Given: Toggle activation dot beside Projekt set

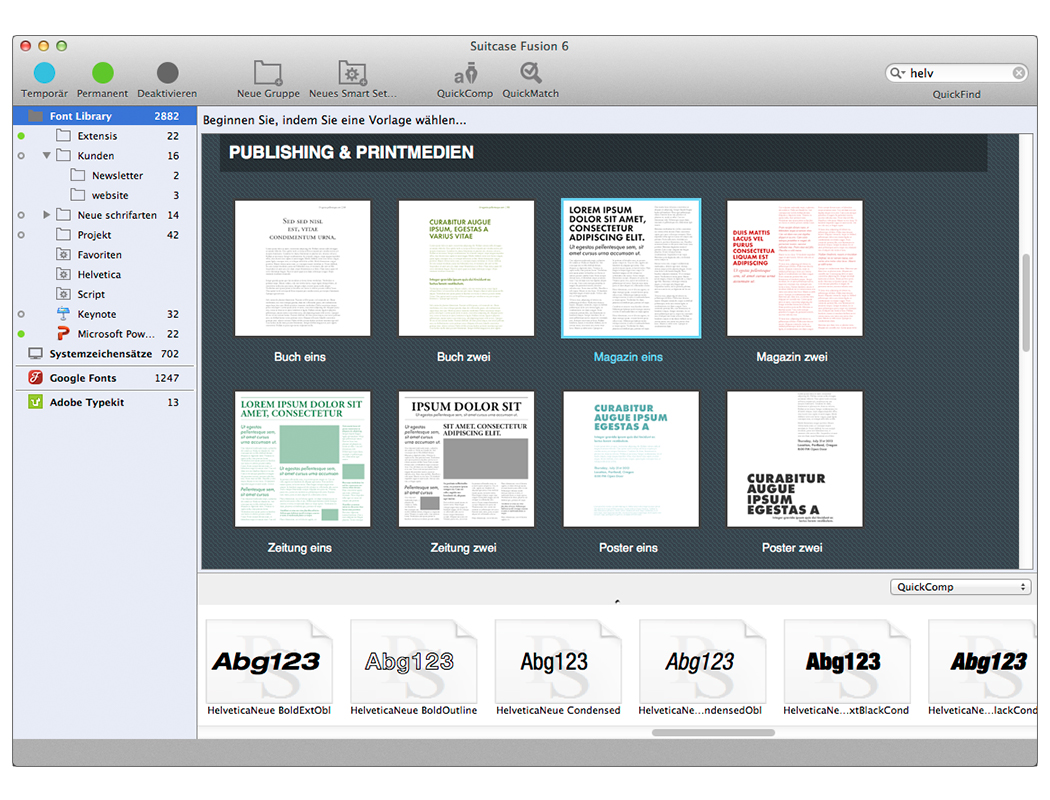Looking at the screenshot, I should (21, 235).
